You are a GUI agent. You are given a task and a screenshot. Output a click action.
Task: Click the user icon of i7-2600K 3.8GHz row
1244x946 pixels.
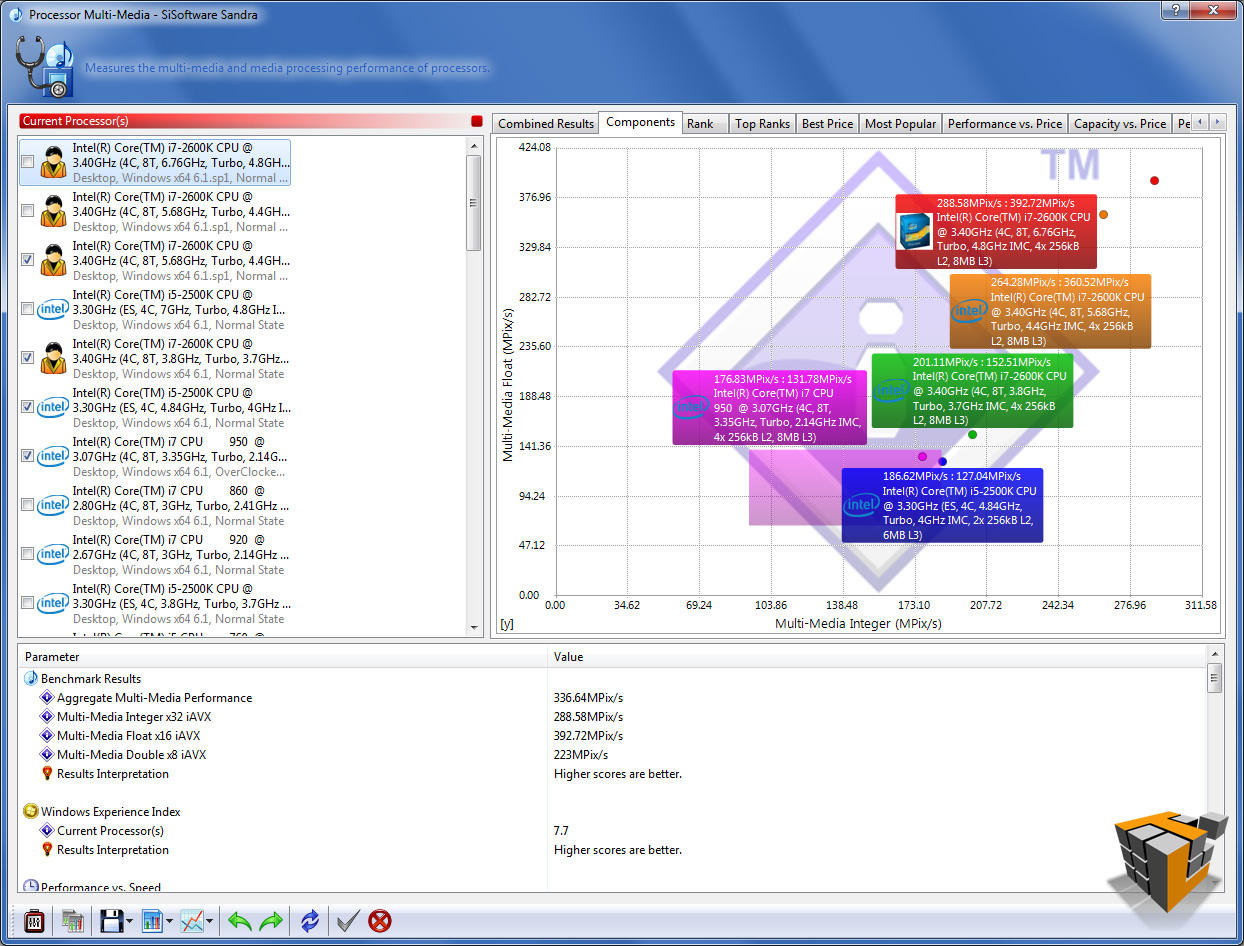click(53, 358)
